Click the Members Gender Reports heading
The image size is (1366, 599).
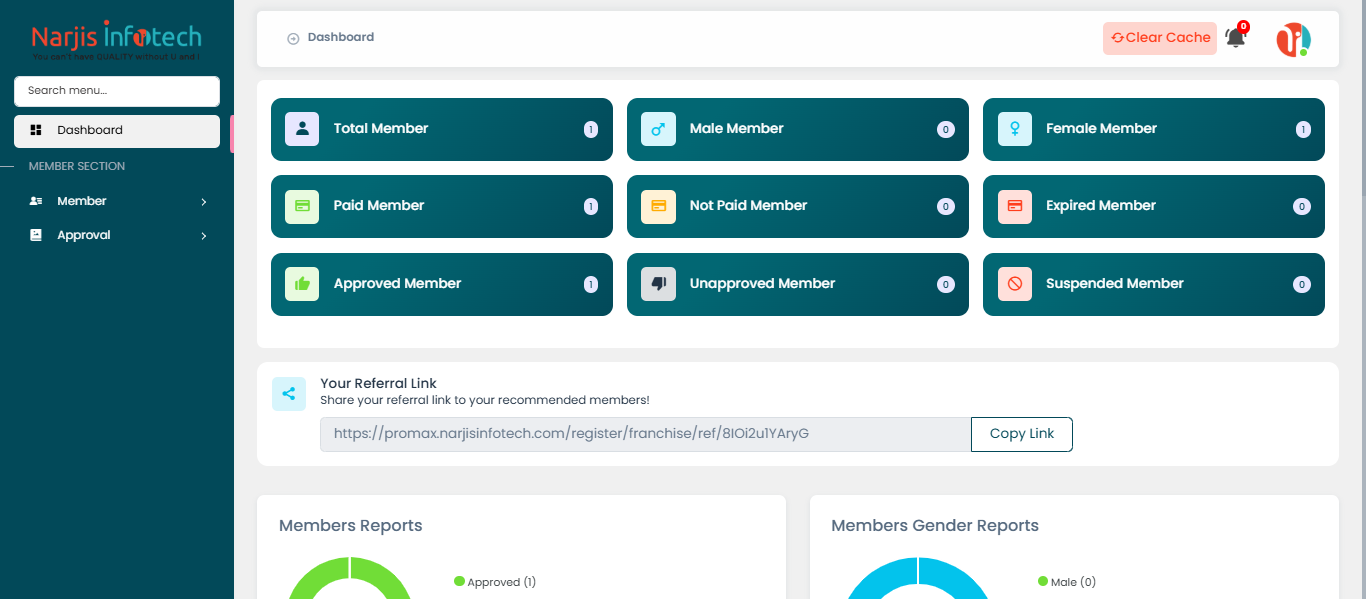pos(935,526)
